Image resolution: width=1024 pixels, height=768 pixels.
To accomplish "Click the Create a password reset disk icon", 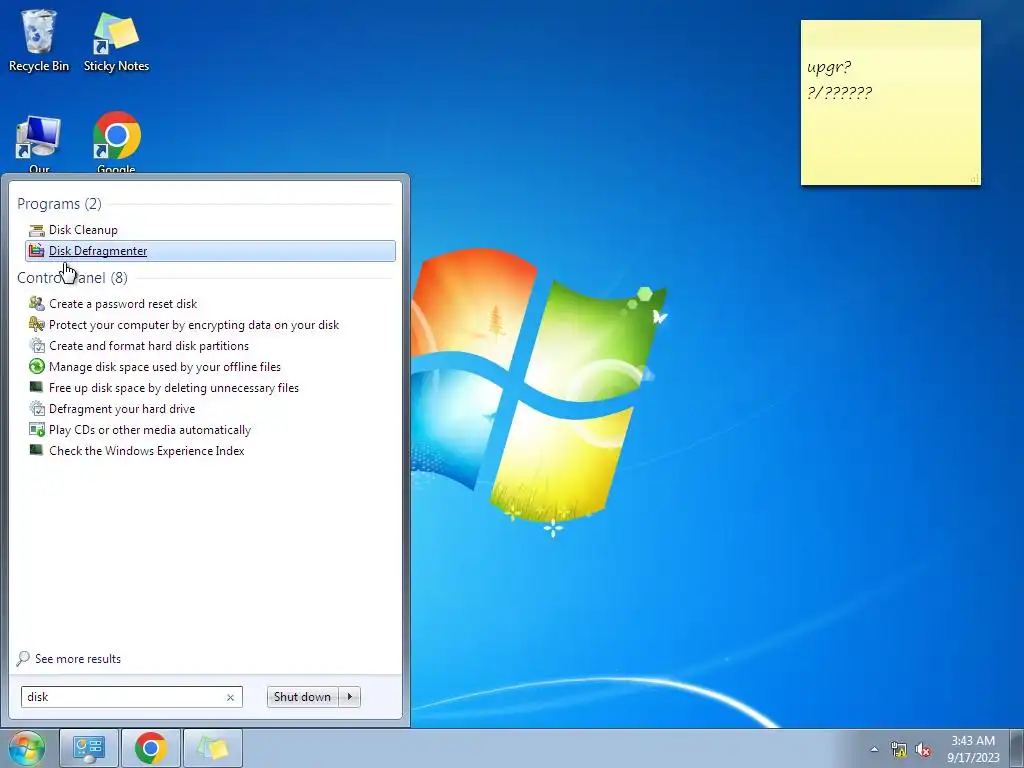I will [x=37, y=303].
